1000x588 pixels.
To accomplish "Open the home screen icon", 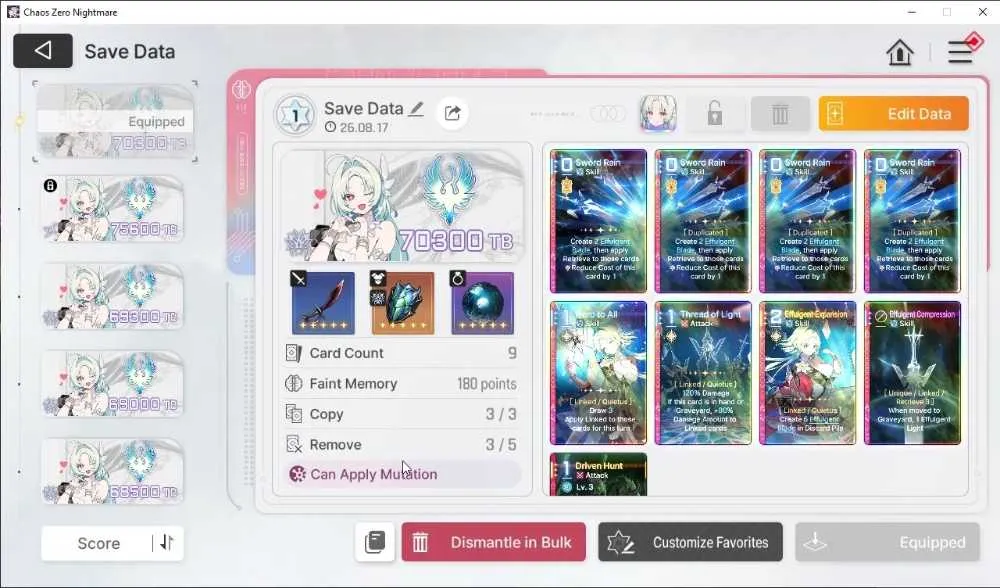I will (899, 52).
